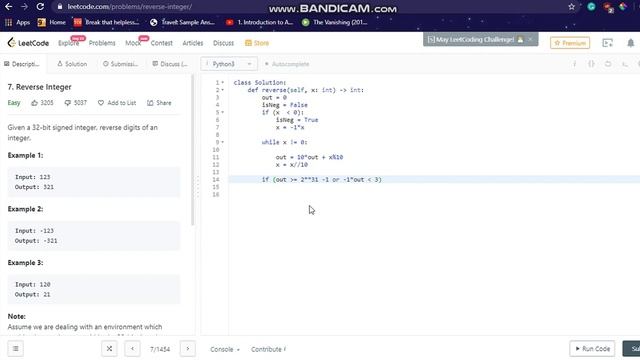Screen dimensions: 640x360
Task: Collapse the class Solution fold arrow
Action: point(222,82)
